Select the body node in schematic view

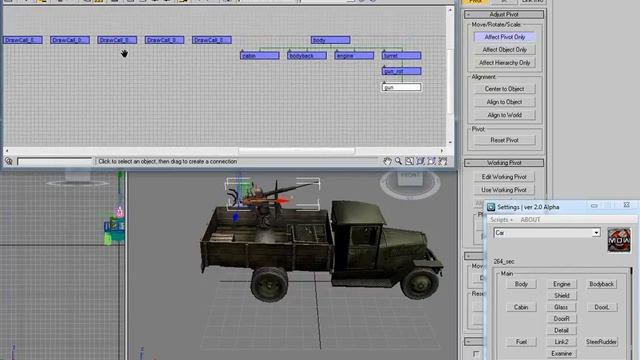(x=330, y=40)
